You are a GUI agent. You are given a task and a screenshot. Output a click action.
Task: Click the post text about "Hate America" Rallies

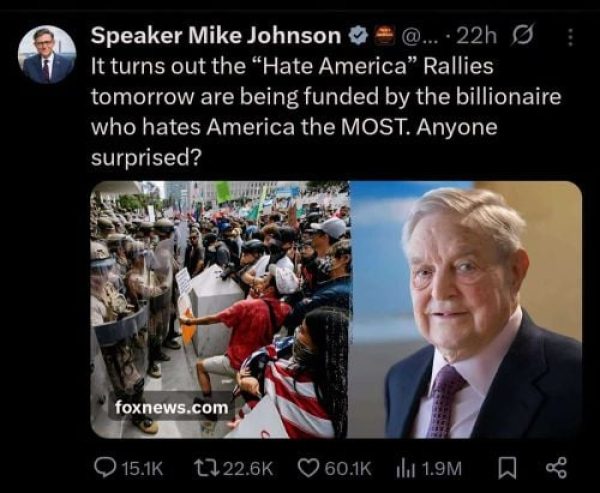tap(326, 112)
